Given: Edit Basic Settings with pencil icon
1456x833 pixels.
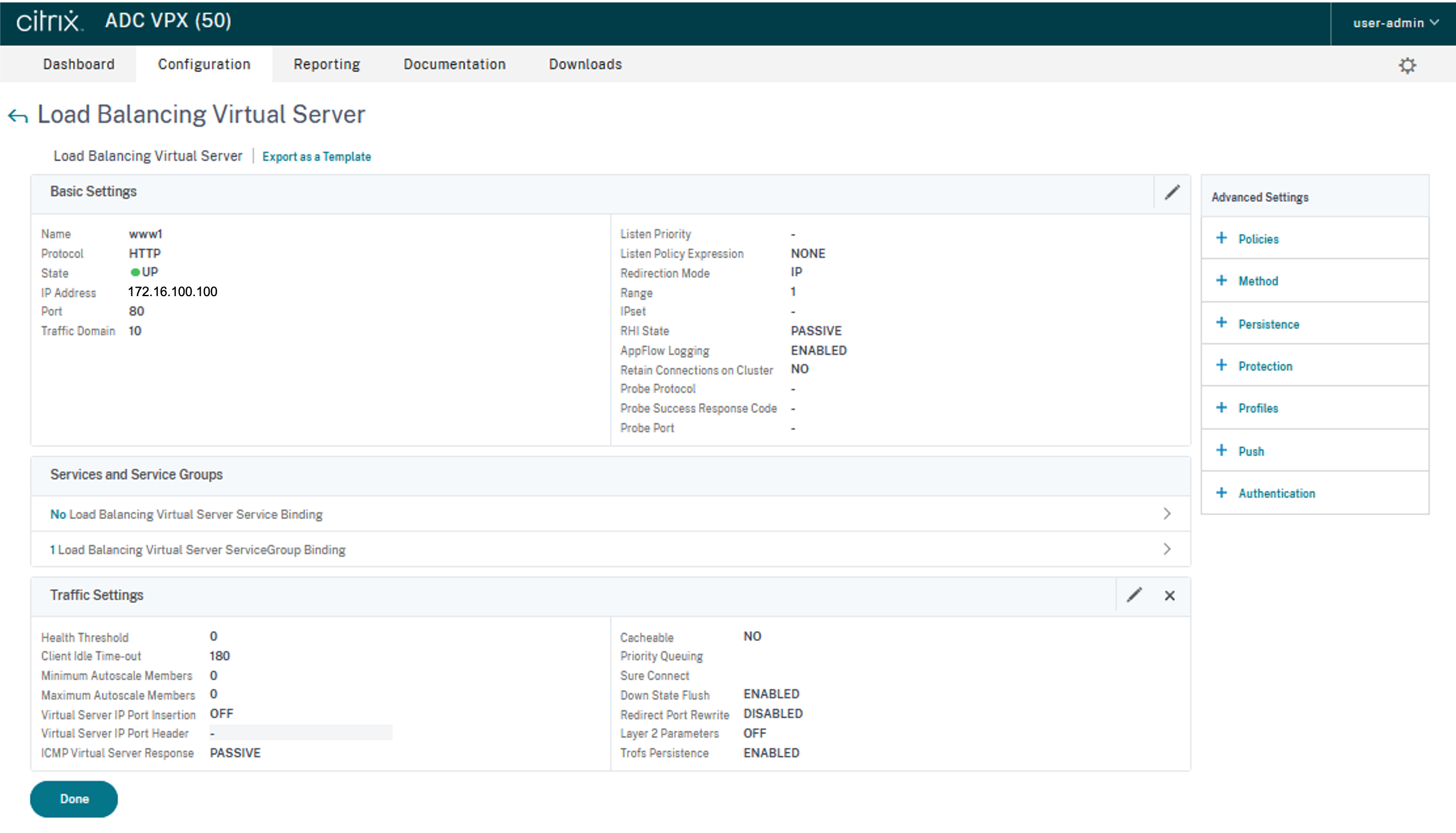Looking at the screenshot, I should (1172, 193).
